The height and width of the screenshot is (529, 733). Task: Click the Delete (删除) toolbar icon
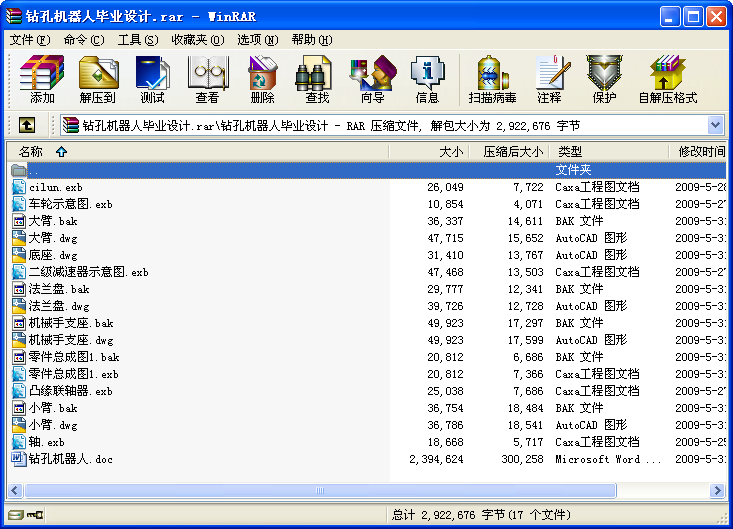263,79
